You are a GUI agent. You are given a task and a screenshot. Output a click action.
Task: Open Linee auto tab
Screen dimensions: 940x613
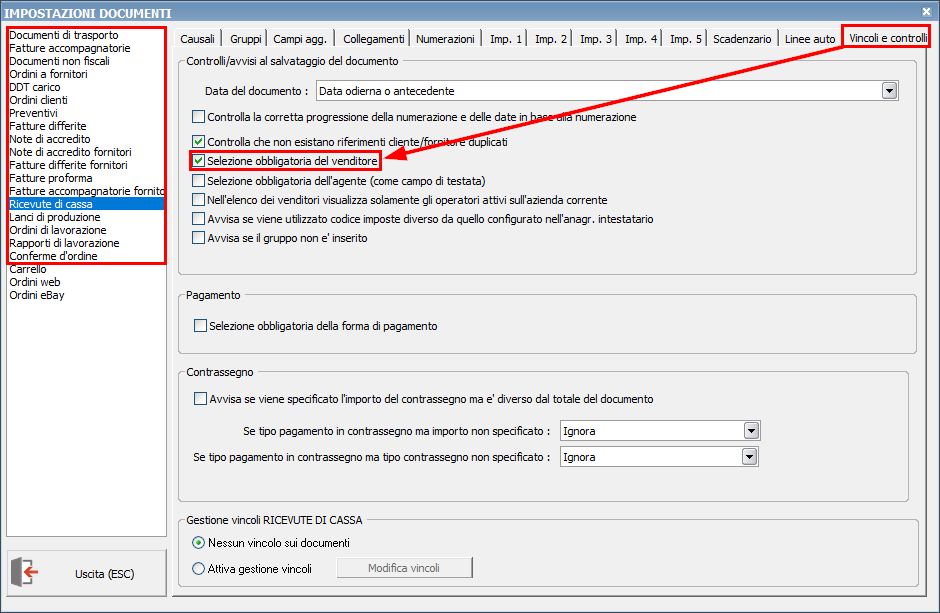(x=810, y=38)
